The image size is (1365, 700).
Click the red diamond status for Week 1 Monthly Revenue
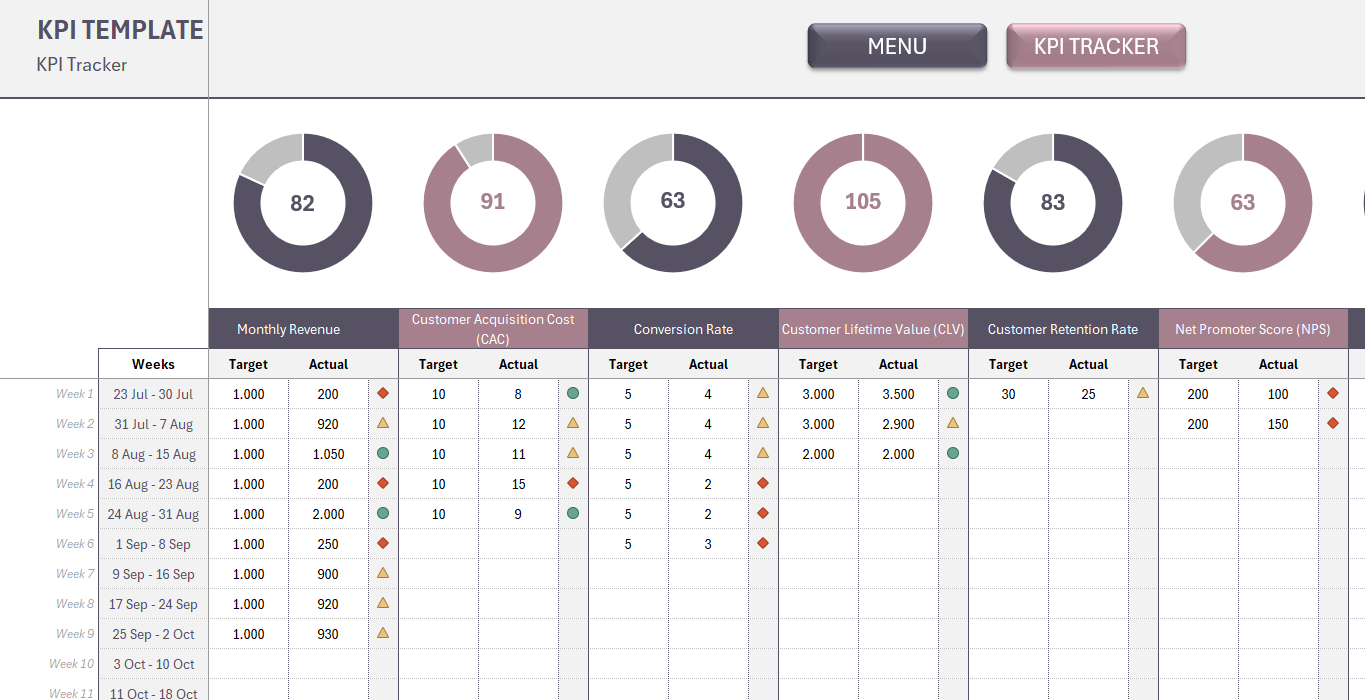click(383, 394)
